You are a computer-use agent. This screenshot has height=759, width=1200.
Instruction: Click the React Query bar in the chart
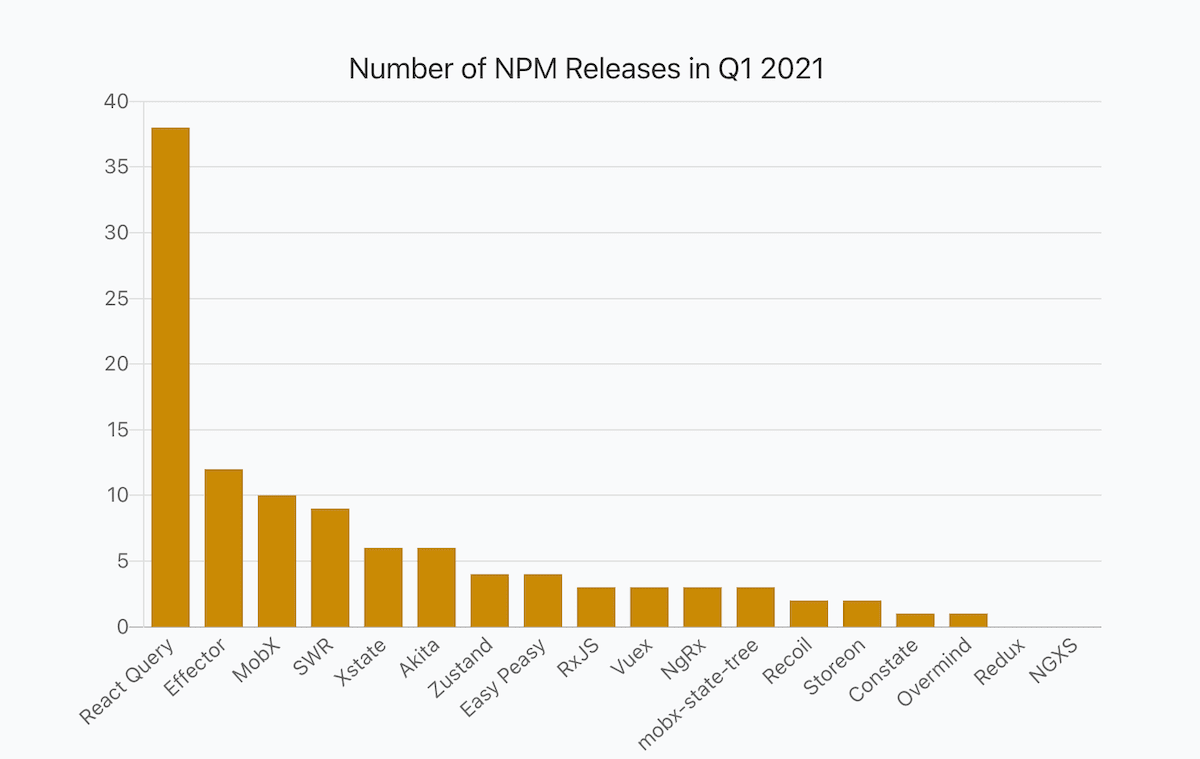(170, 377)
